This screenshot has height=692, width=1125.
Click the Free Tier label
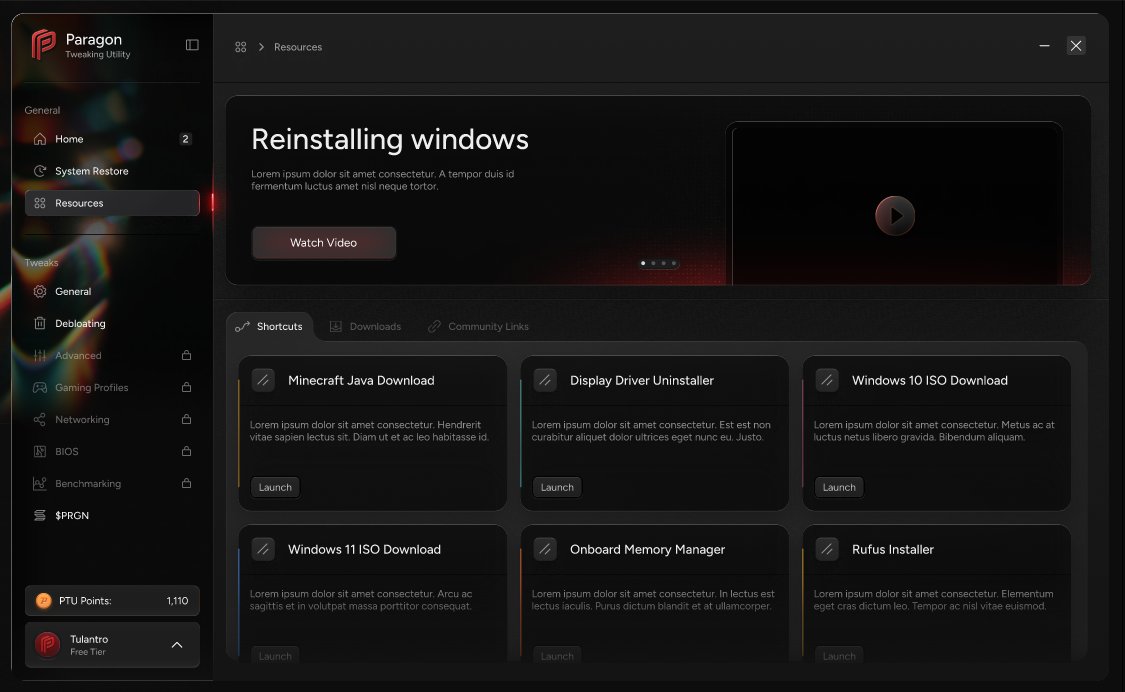coord(88,652)
